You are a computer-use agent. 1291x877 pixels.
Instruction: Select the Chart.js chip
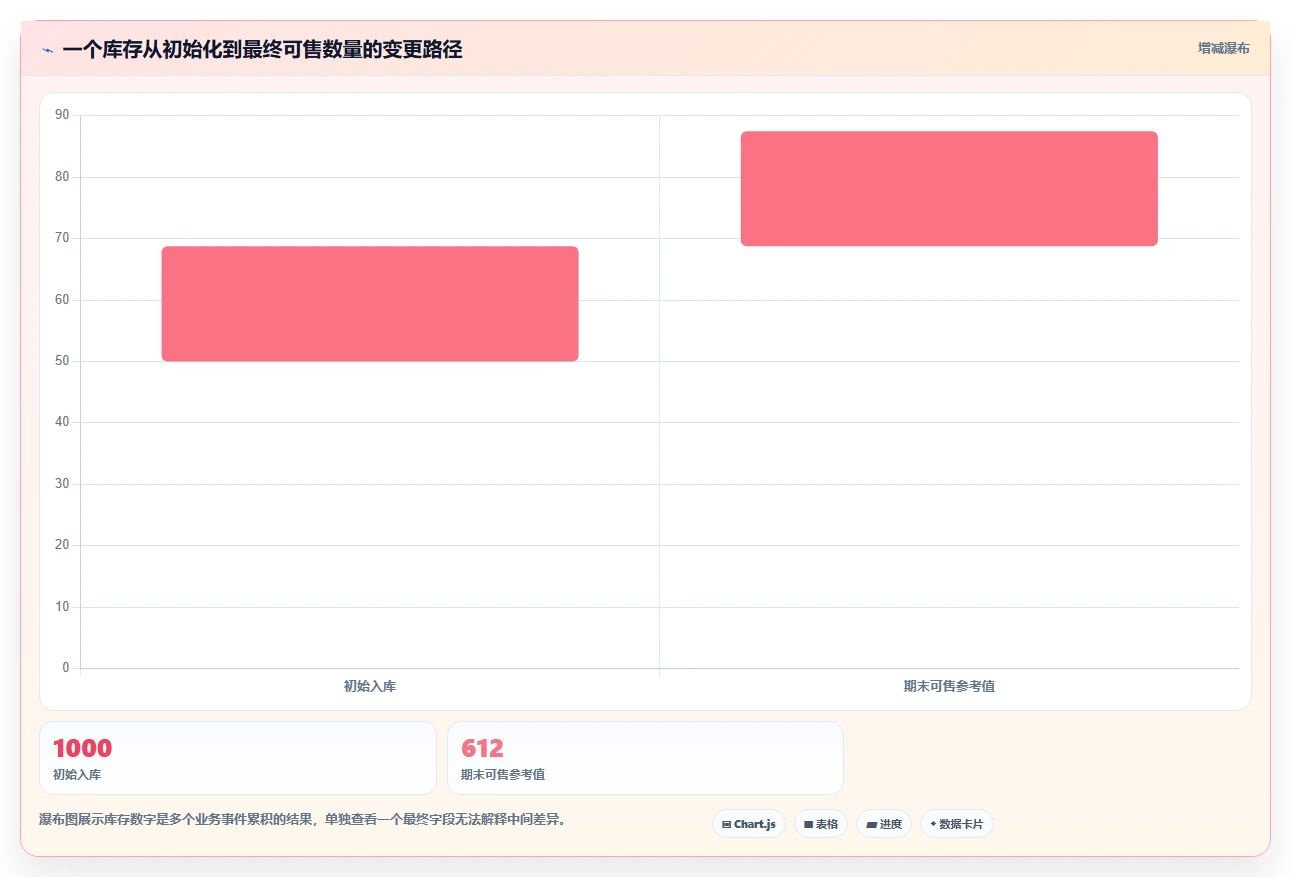[749, 824]
